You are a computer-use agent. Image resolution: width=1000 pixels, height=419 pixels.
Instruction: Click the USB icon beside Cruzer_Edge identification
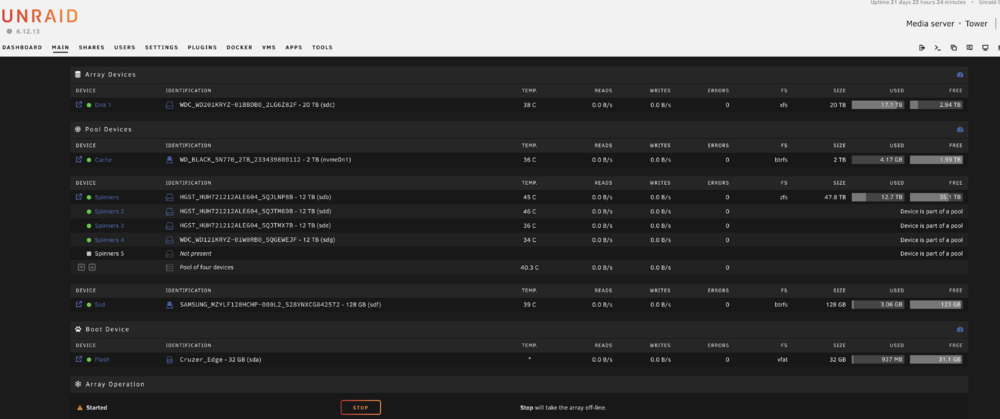point(170,360)
